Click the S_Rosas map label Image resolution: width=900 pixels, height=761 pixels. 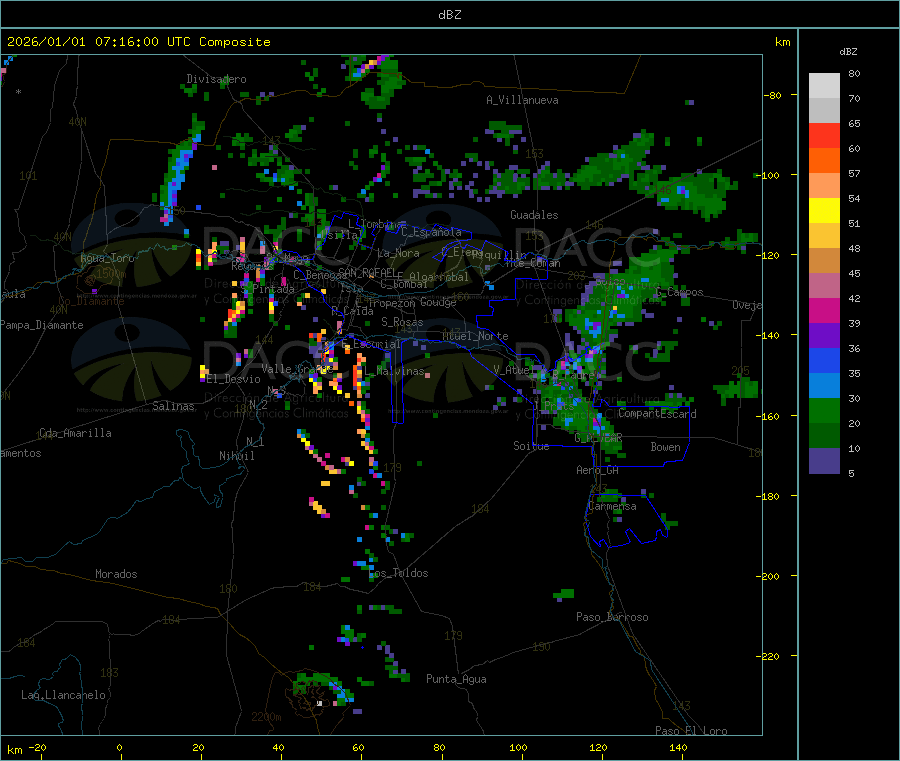pos(402,322)
